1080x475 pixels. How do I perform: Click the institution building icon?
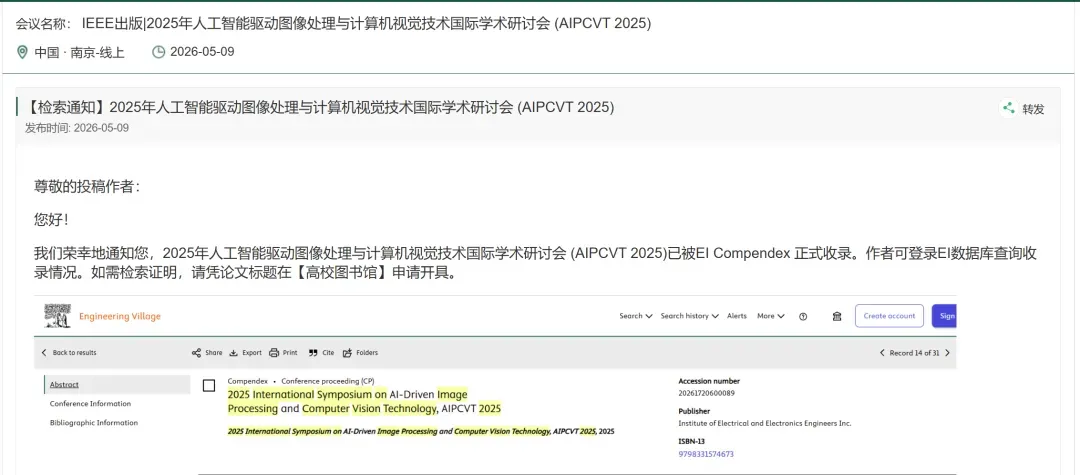[x=837, y=317]
